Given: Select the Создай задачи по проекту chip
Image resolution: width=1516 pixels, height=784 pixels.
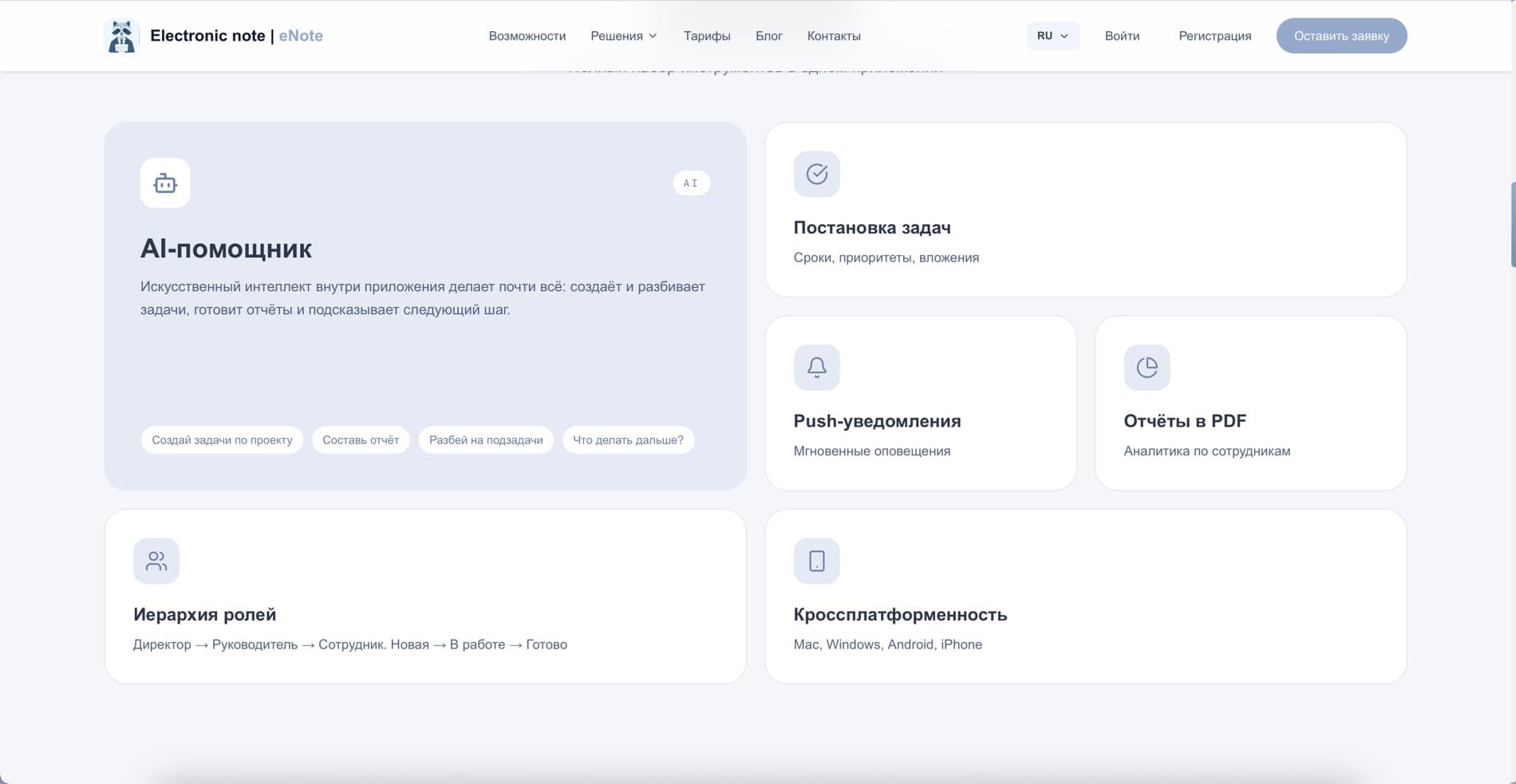Looking at the screenshot, I should click(222, 440).
